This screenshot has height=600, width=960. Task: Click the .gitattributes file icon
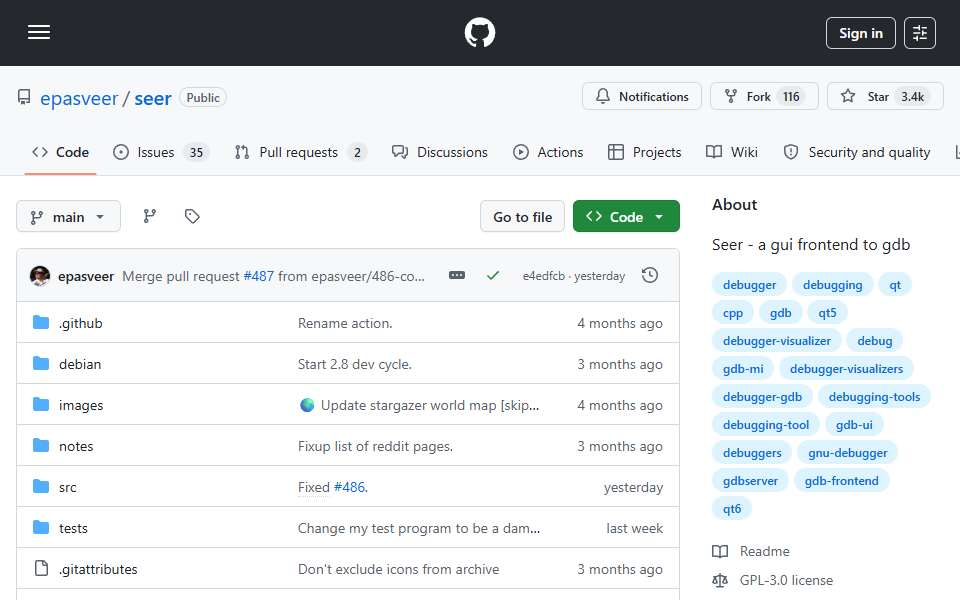pos(41,569)
